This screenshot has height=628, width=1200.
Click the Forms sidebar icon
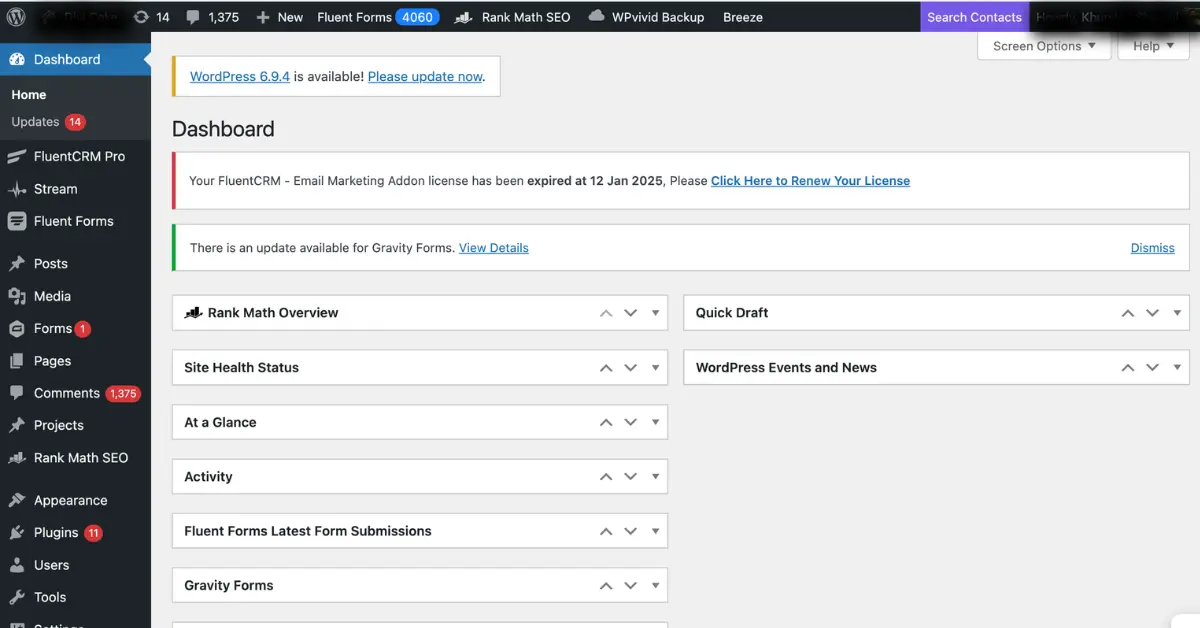tap(17, 328)
